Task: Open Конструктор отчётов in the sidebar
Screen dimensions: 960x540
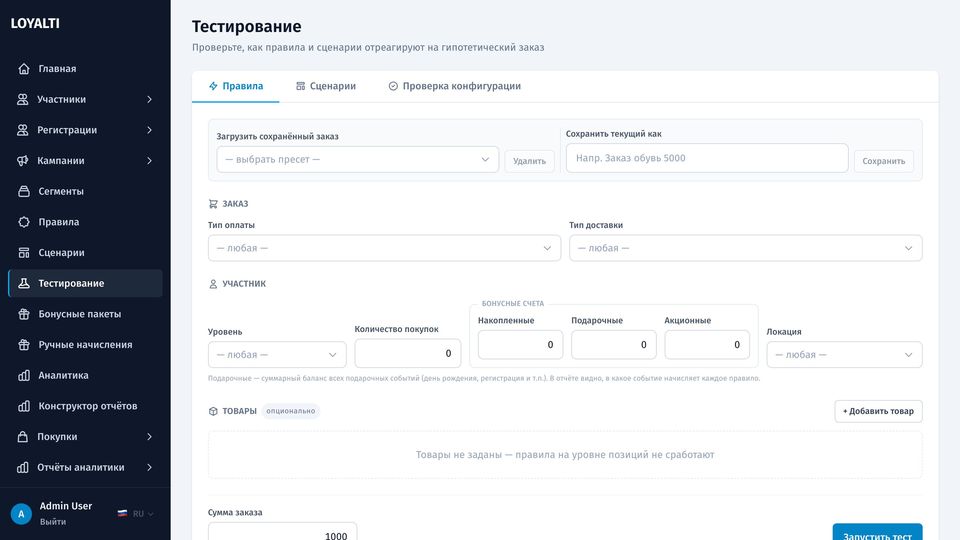Action: coord(85,406)
